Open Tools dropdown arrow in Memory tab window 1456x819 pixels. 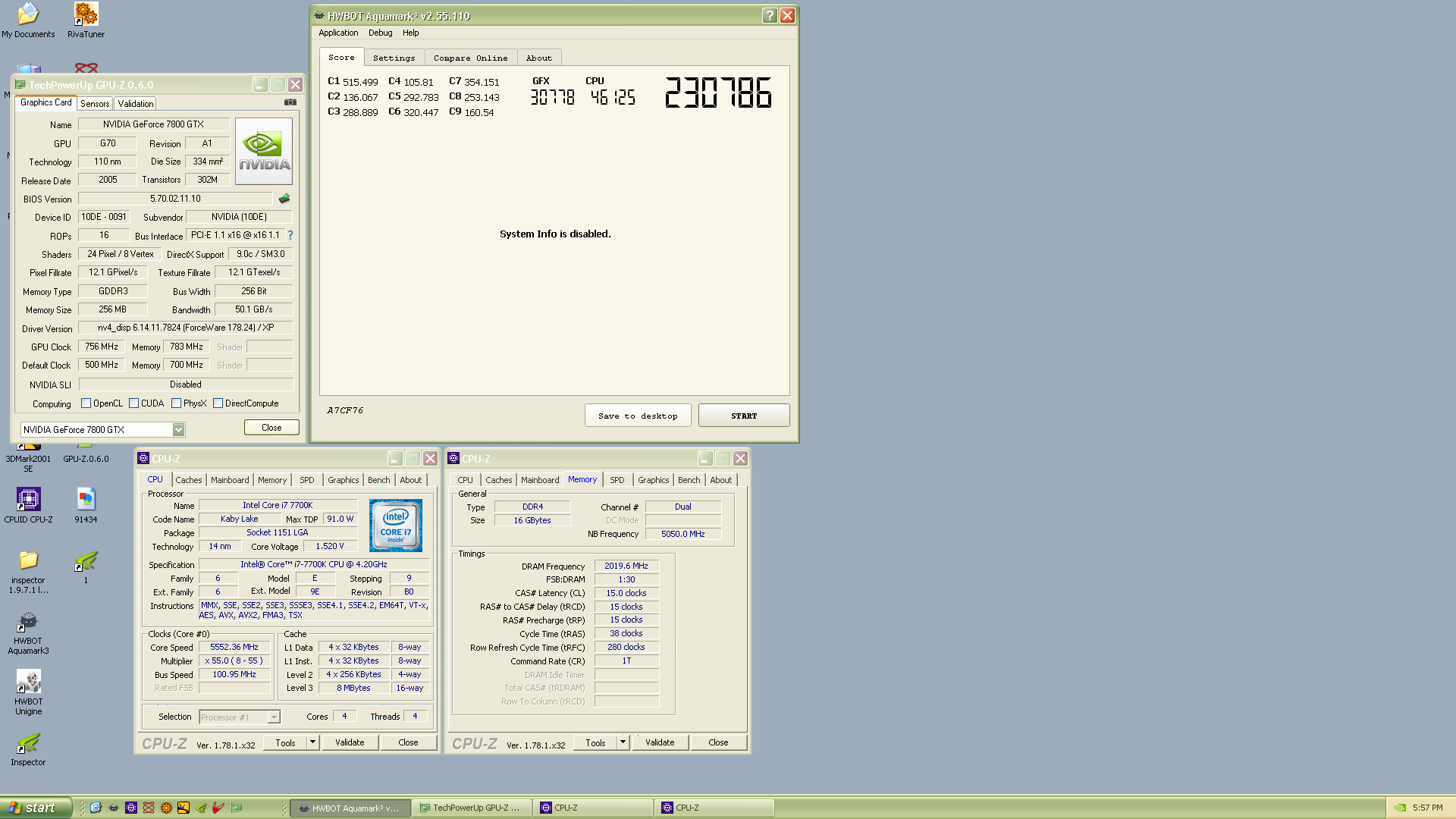[623, 742]
